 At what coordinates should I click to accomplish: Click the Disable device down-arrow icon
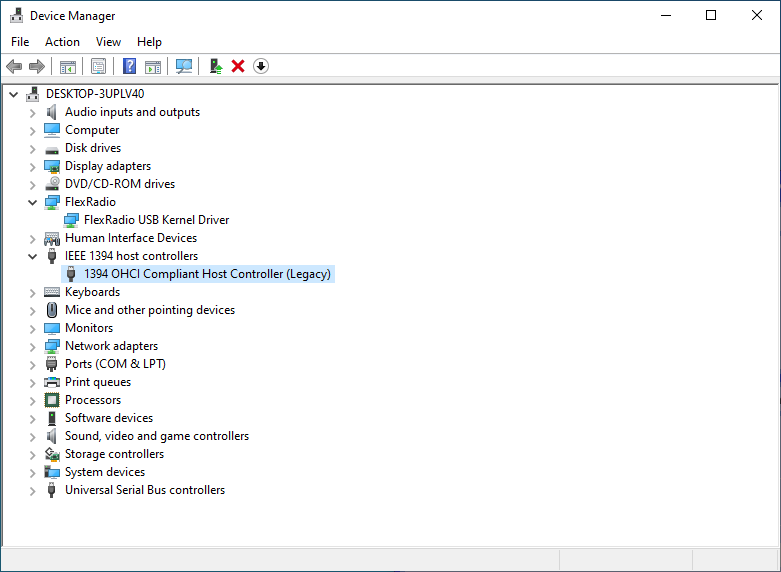261,66
